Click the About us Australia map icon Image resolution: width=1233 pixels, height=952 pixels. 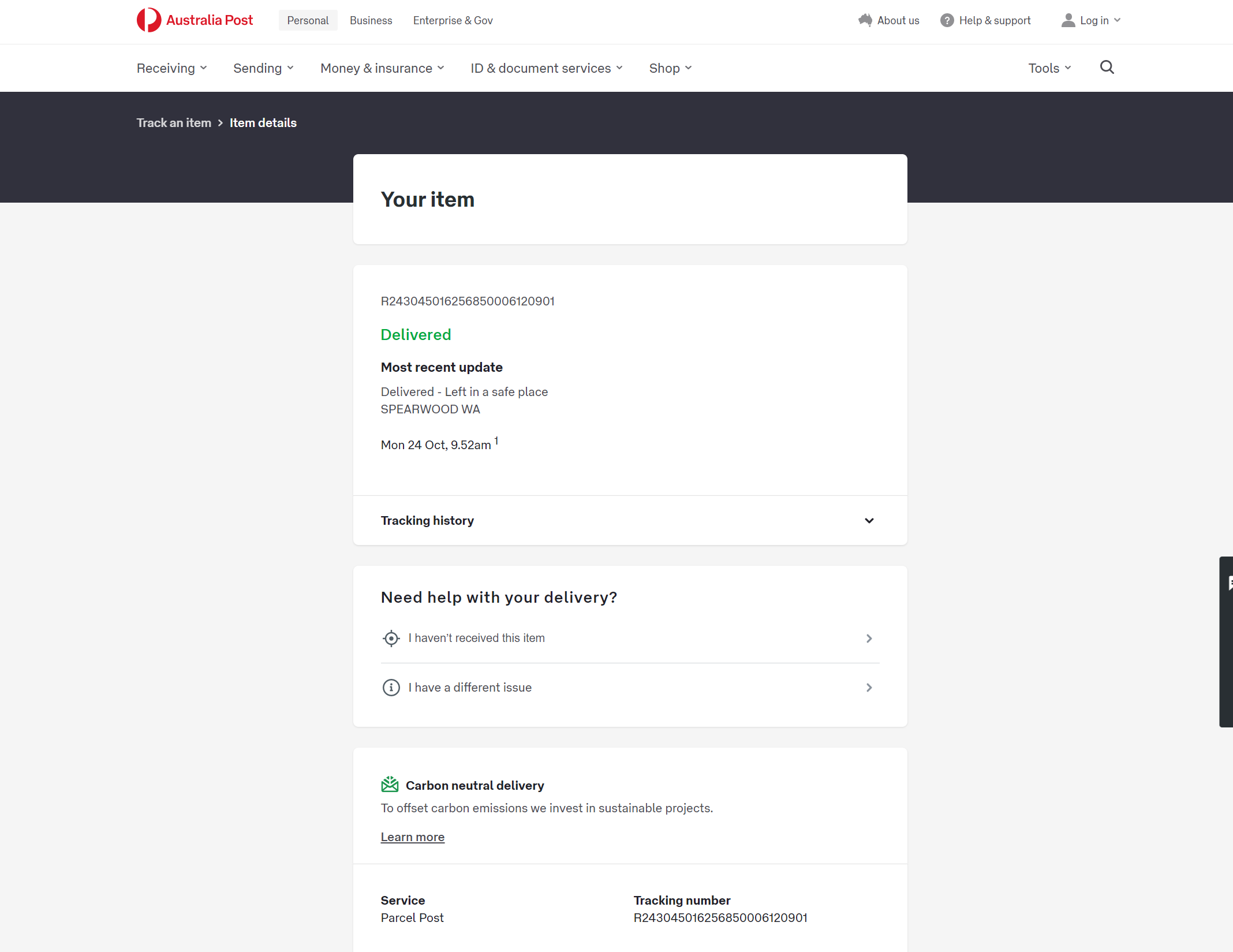tap(865, 20)
